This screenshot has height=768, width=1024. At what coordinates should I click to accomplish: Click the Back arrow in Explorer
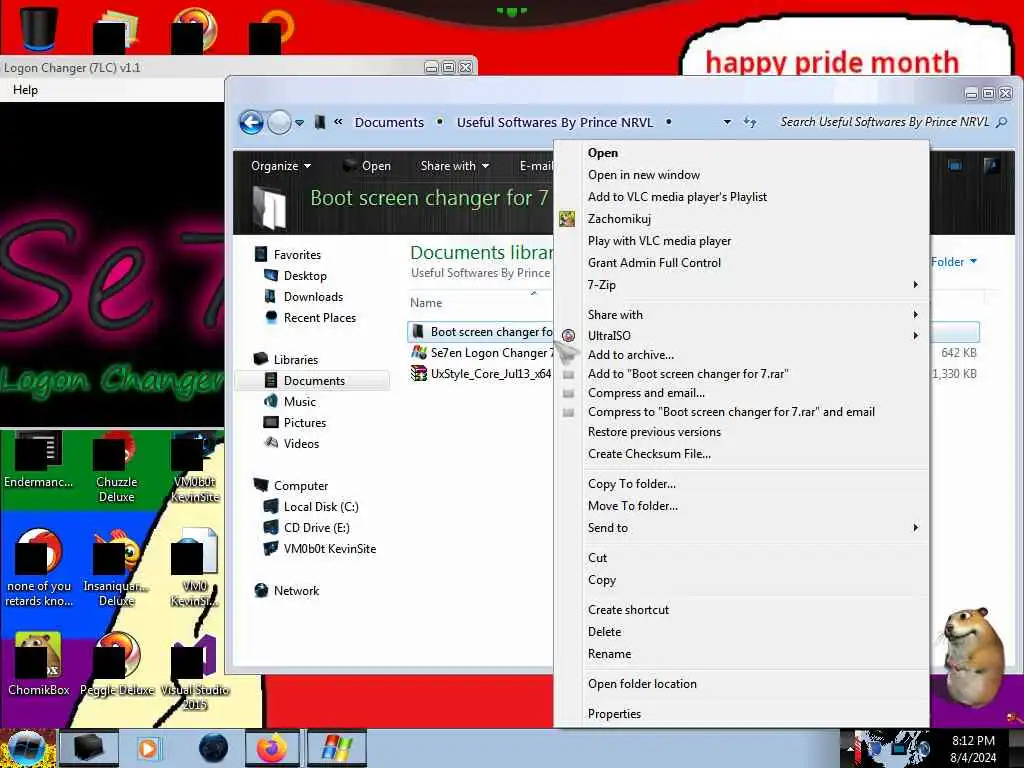(x=251, y=122)
